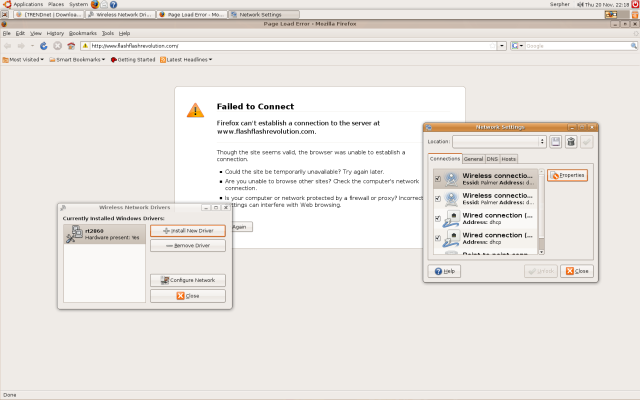Image resolution: width=640 pixels, height=400 pixels.
Task: Click the red power button in top panel
Action: click(x=635, y=4)
